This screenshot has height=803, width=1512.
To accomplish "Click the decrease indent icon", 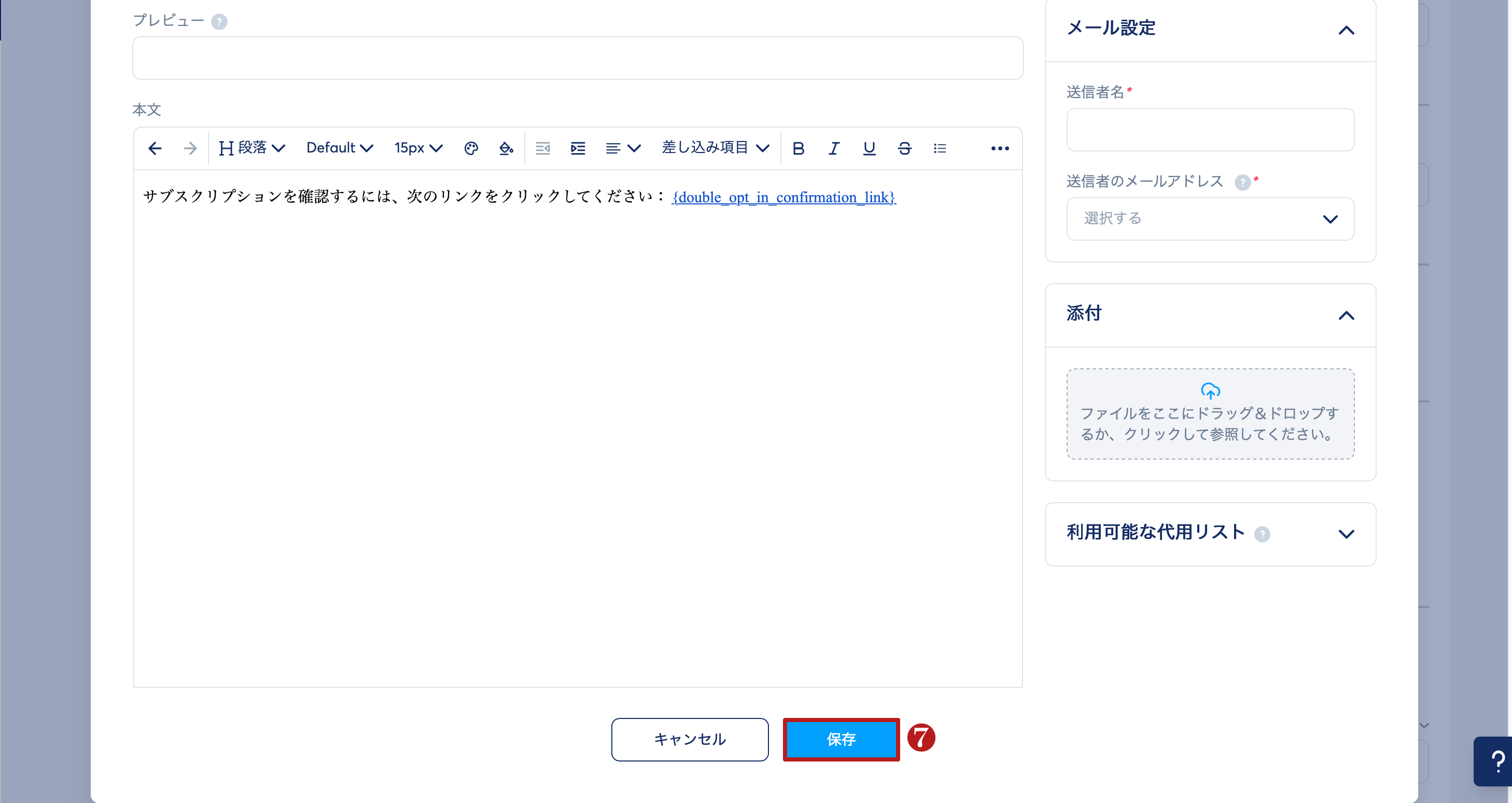I will [x=542, y=148].
